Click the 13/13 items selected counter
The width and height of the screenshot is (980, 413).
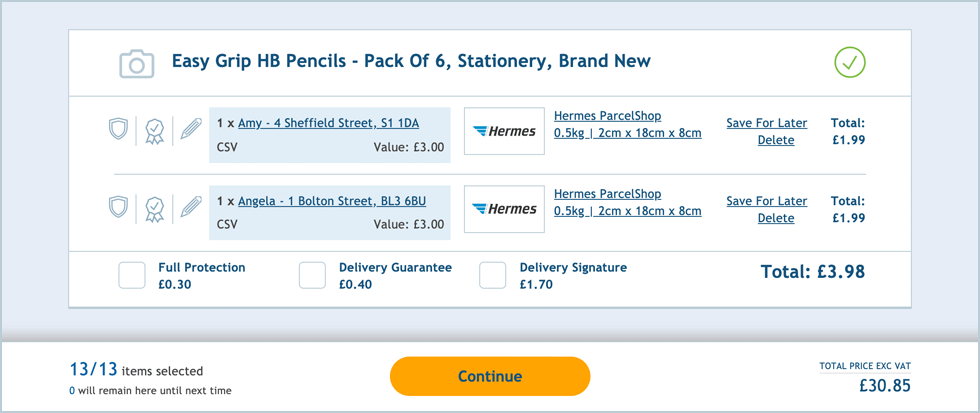136,370
